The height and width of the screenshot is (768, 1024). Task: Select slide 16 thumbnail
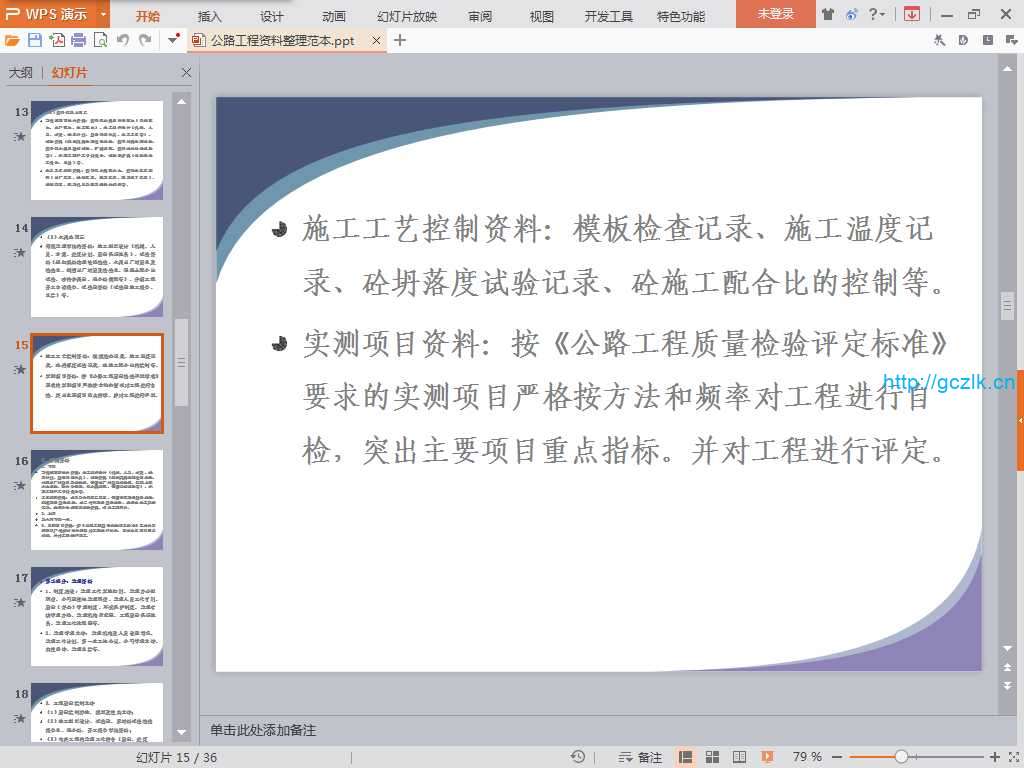(97, 500)
